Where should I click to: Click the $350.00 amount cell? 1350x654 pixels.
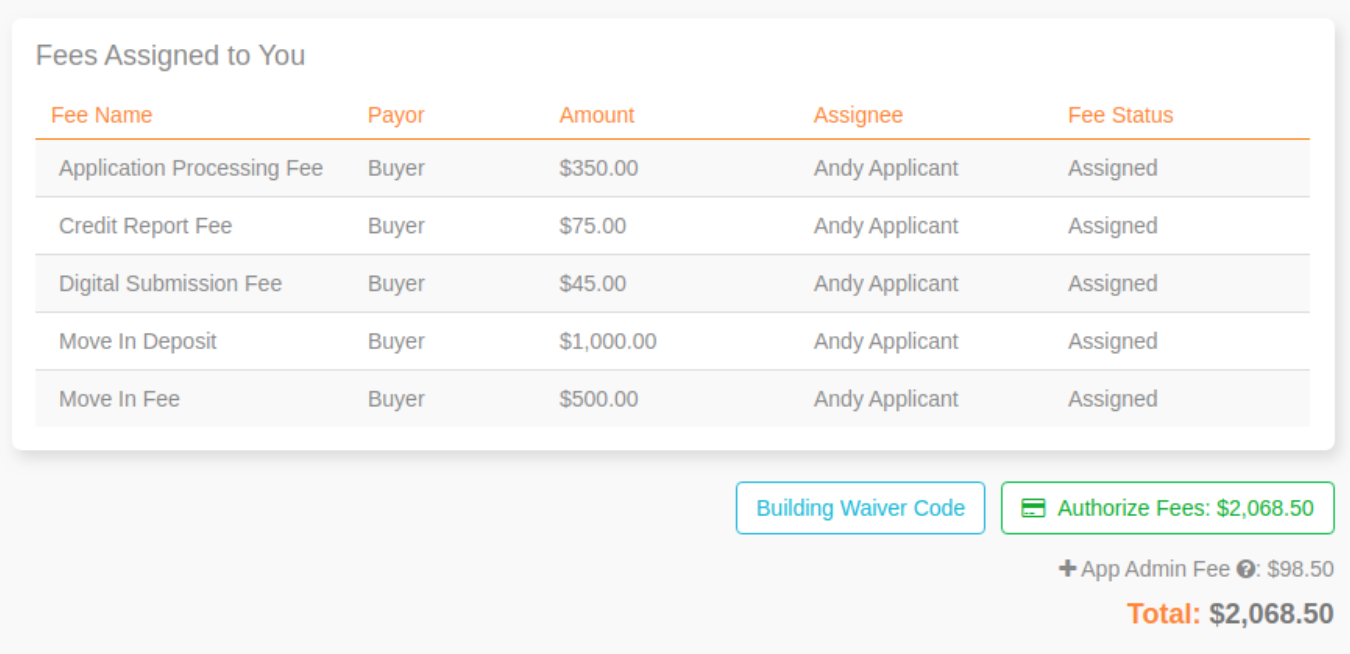[x=598, y=168]
